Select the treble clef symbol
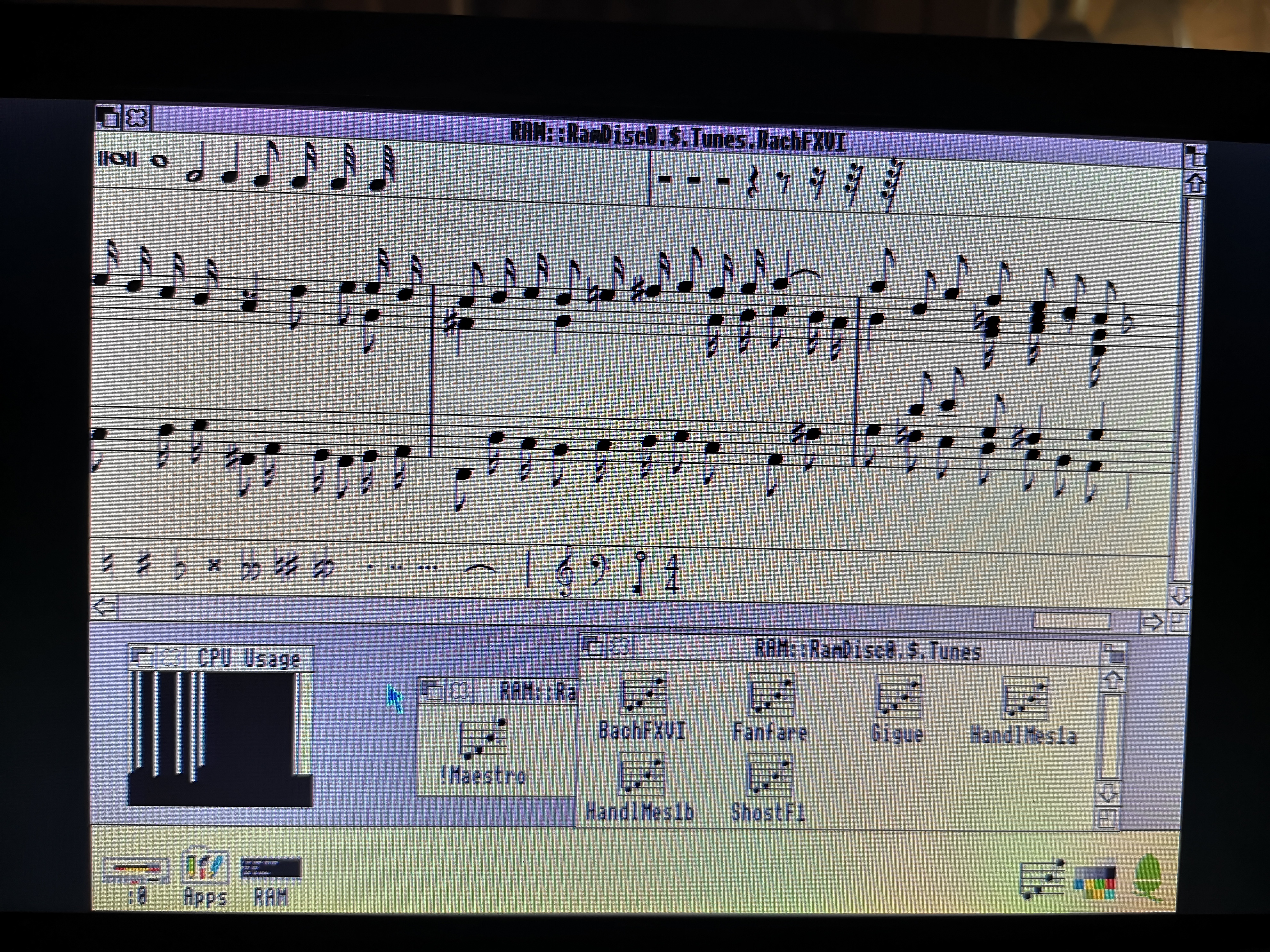The width and height of the screenshot is (1270, 952). tap(564, 571)
